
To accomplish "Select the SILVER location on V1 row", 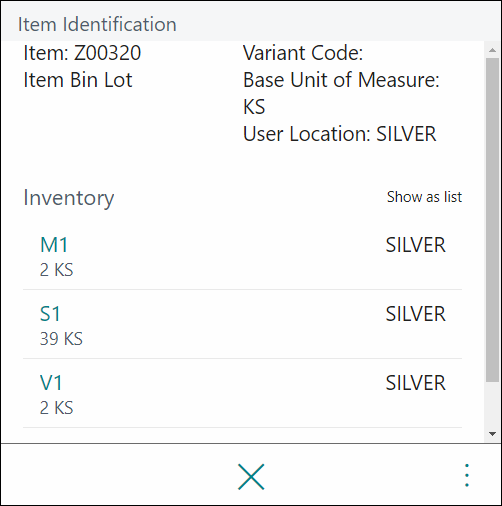I will click(x=415, y=383).
